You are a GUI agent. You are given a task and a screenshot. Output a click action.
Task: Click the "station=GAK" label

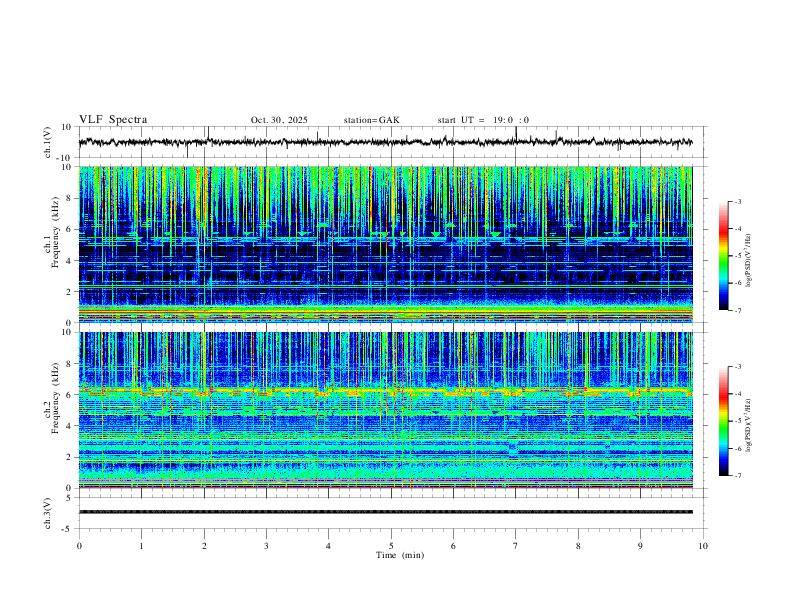[371, 120]
